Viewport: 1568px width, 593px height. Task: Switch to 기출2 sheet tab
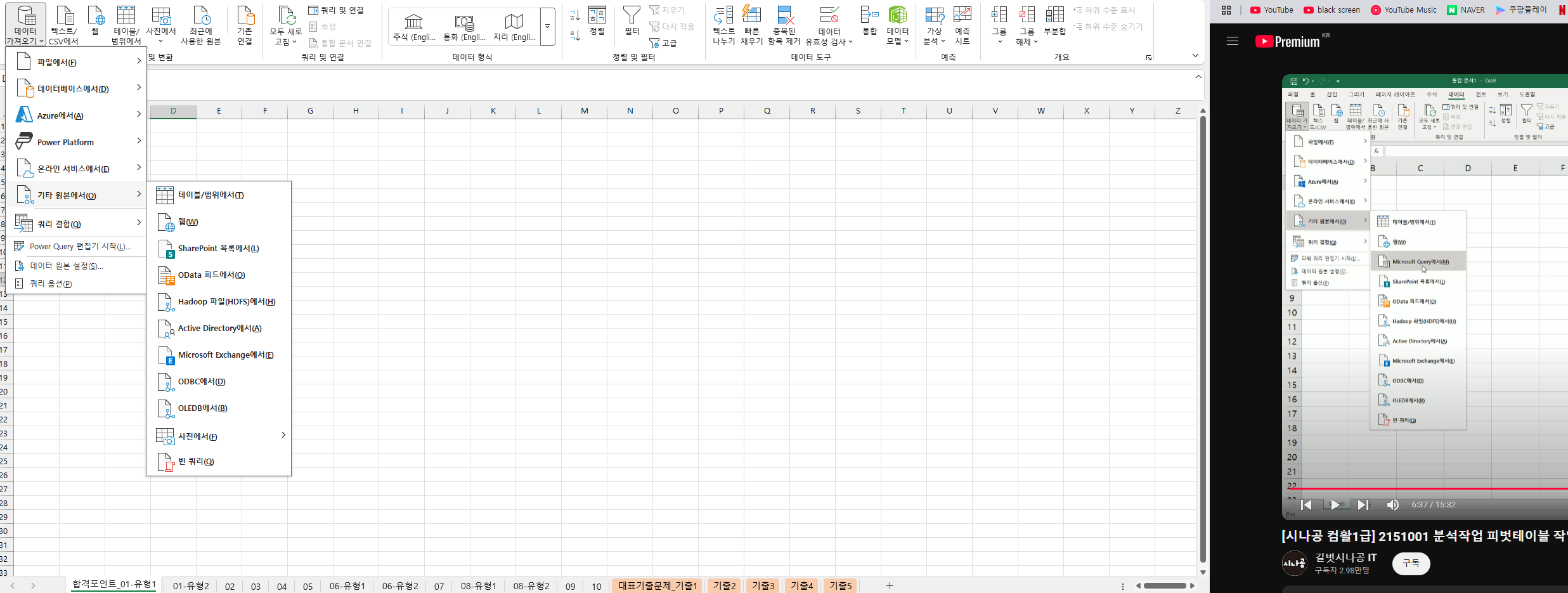[724, 585]
